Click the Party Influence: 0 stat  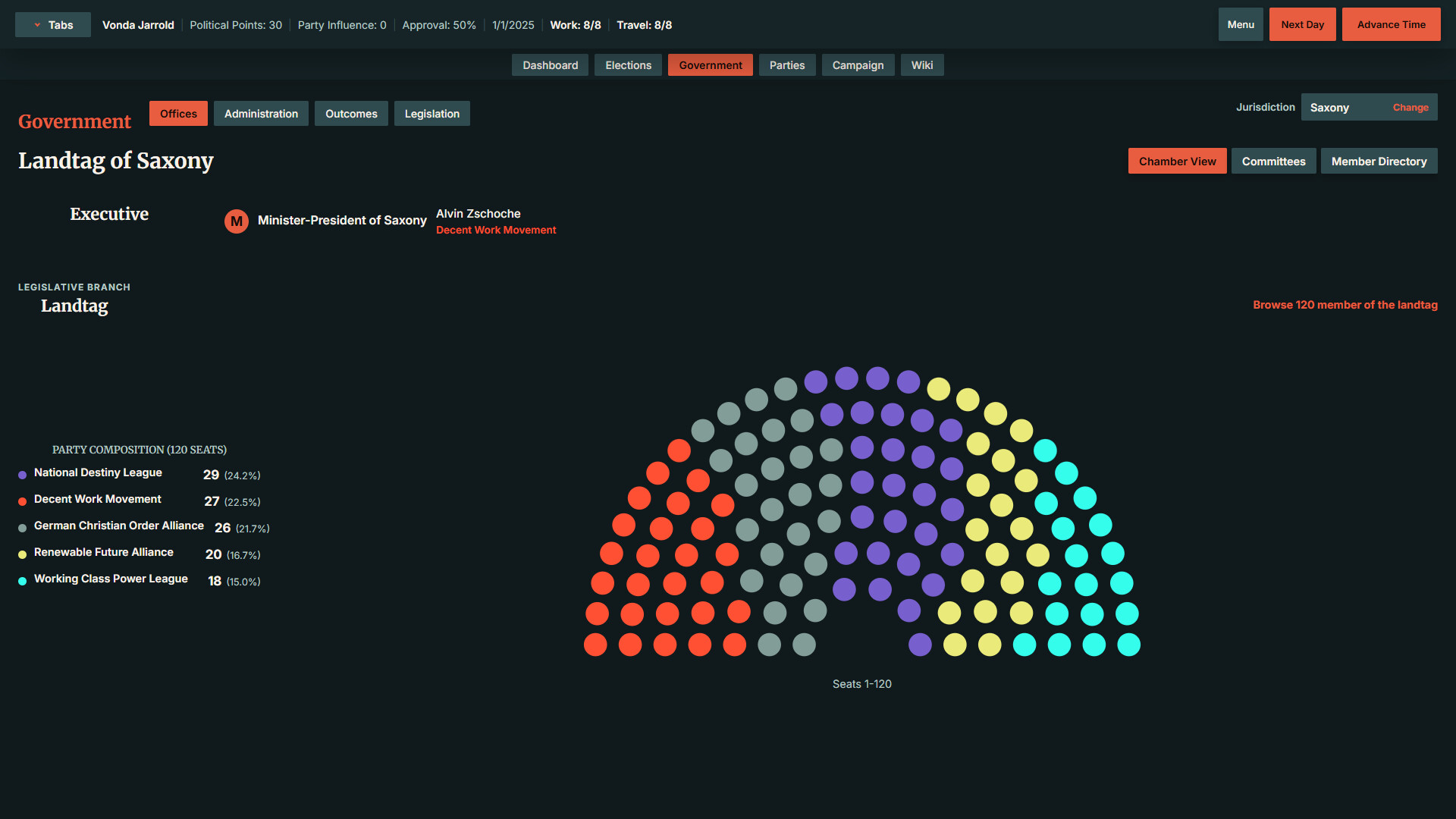tap(342, 25)
